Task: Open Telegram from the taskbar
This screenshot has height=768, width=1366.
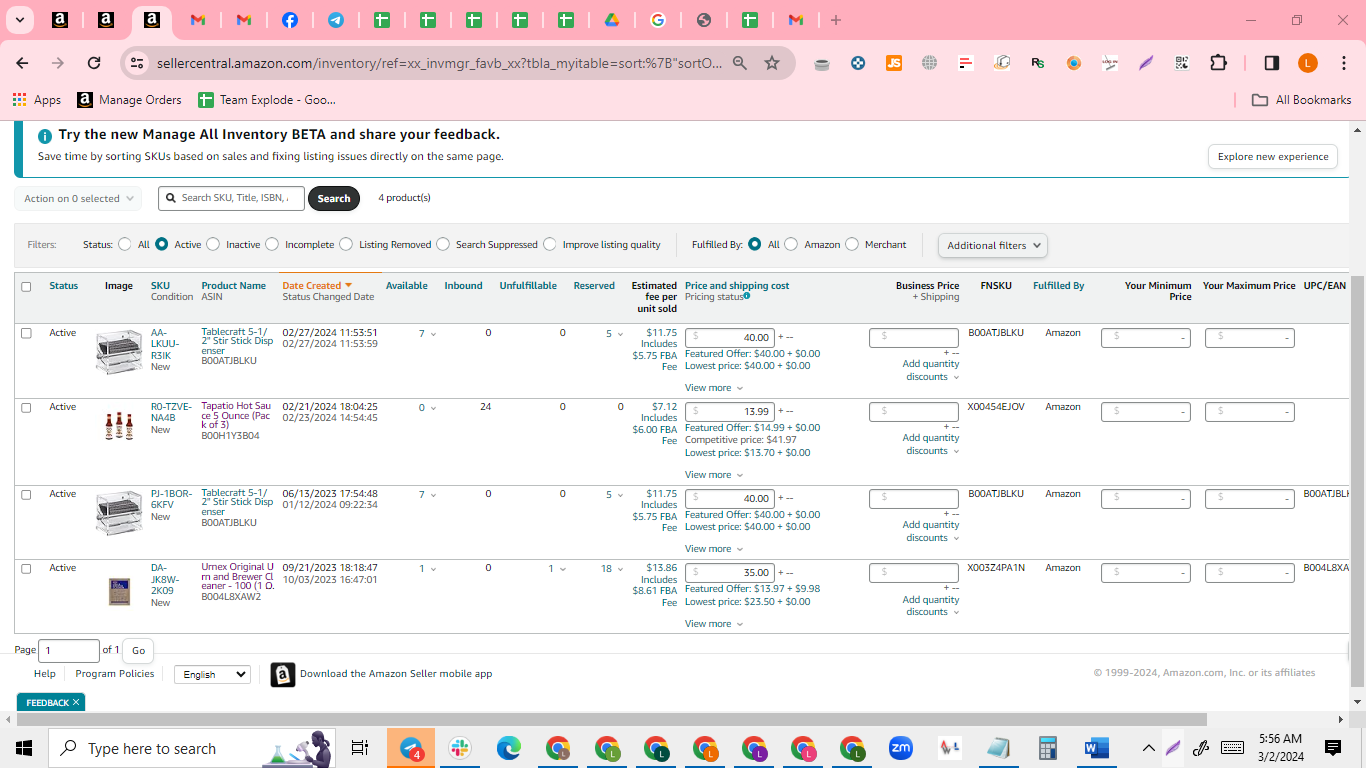Action: (411, 748)
